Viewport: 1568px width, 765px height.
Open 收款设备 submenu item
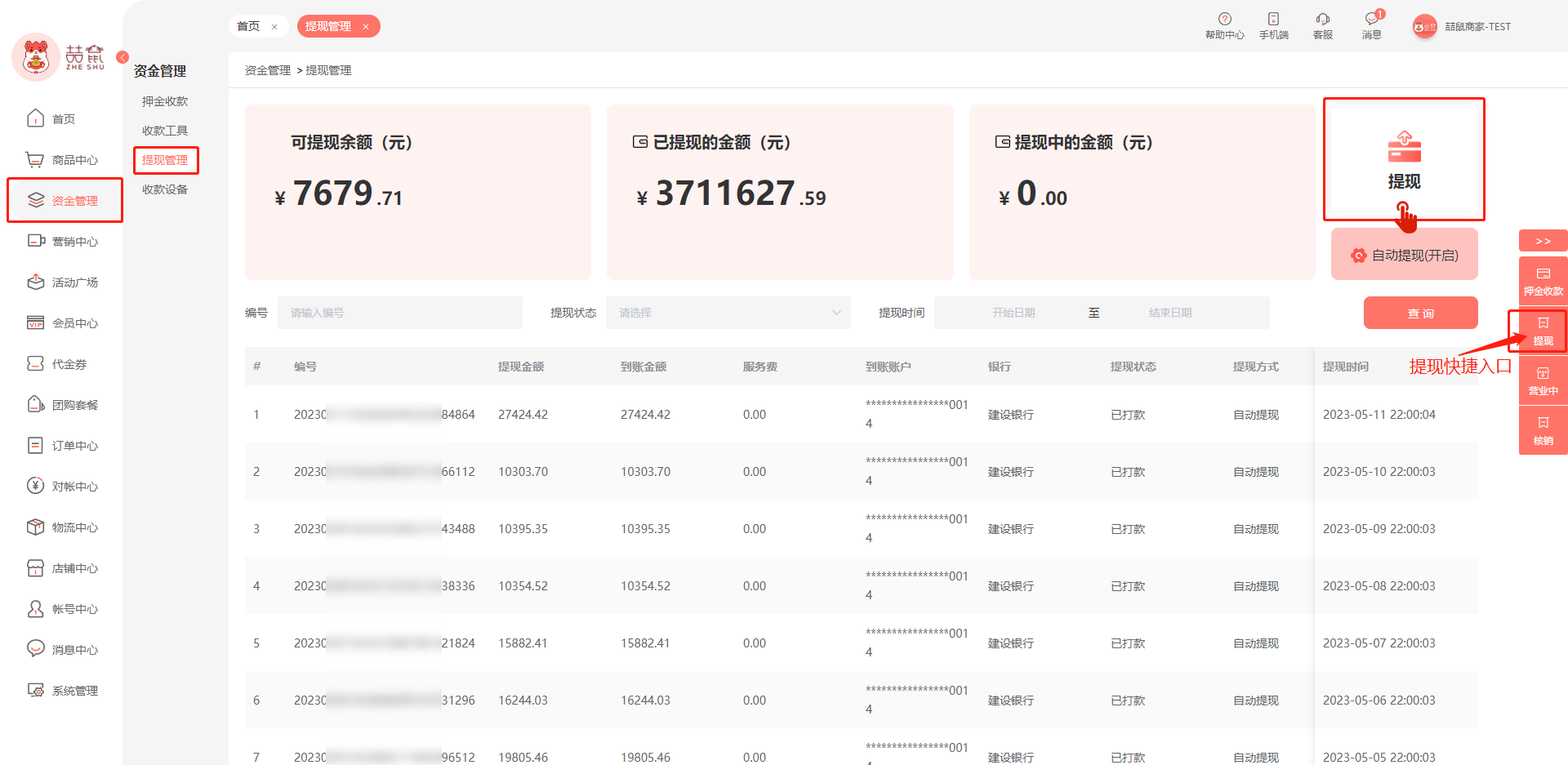click(x=165, y=189)
